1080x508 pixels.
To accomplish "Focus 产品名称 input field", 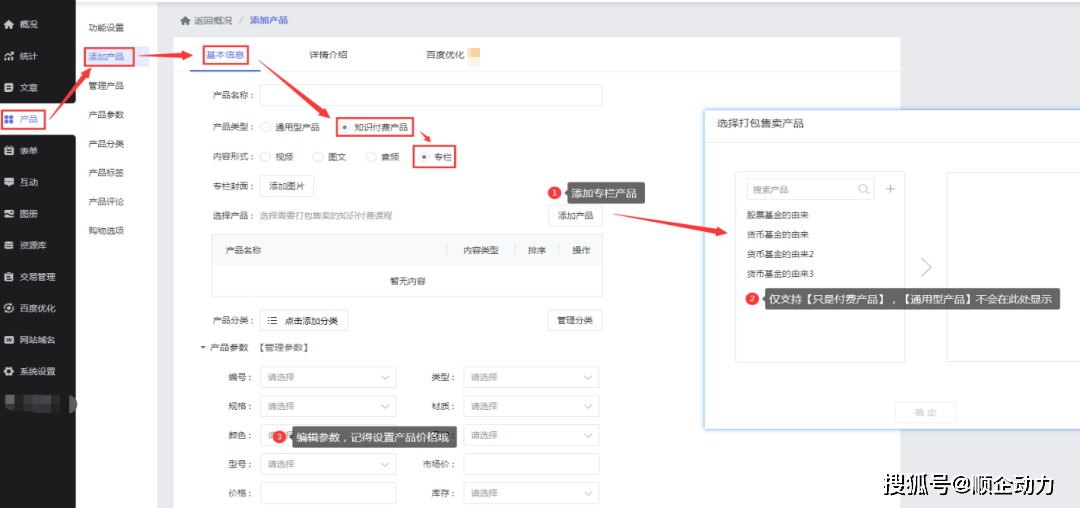I will point(431,95).
